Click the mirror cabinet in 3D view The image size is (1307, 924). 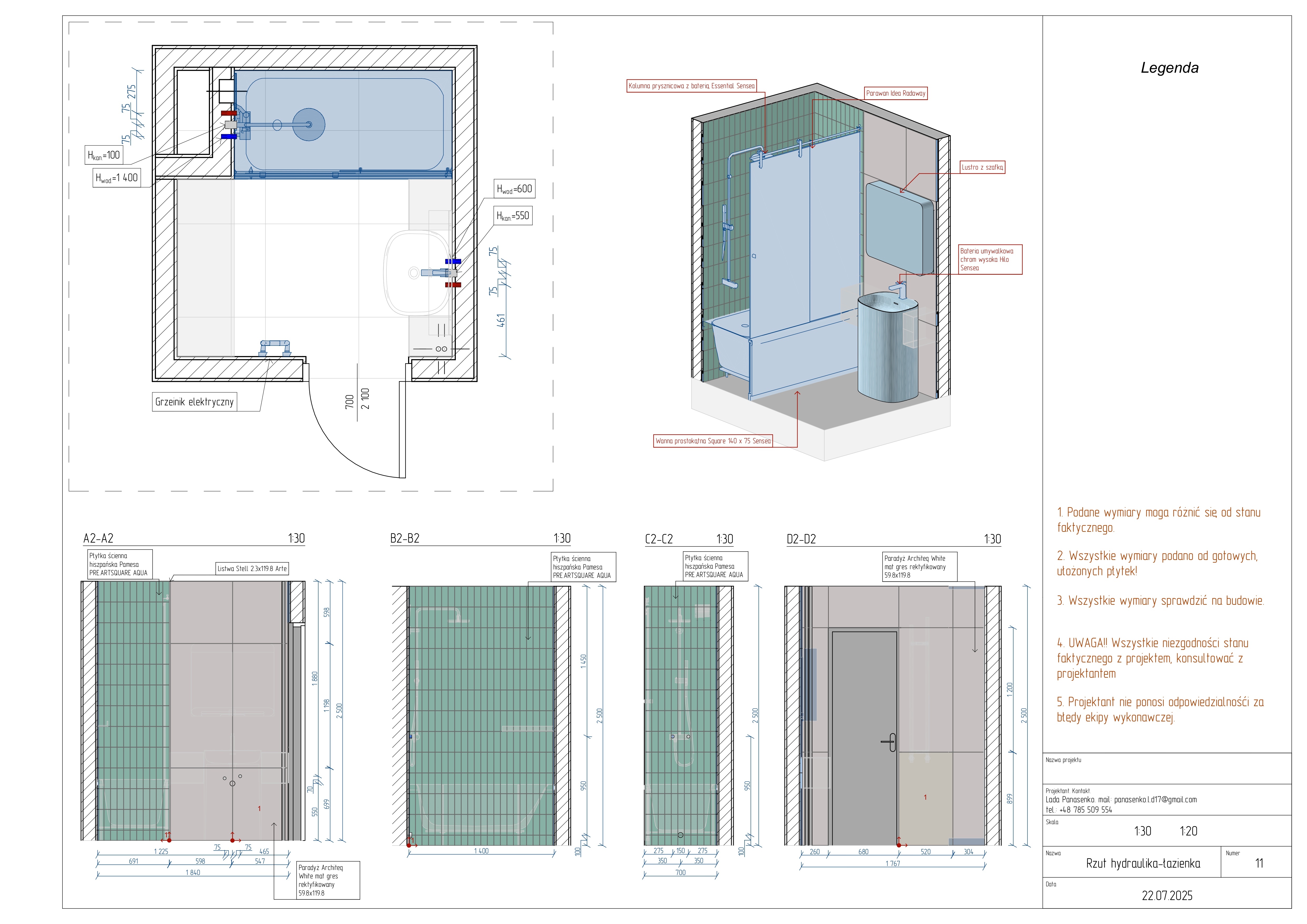point(899,228)
